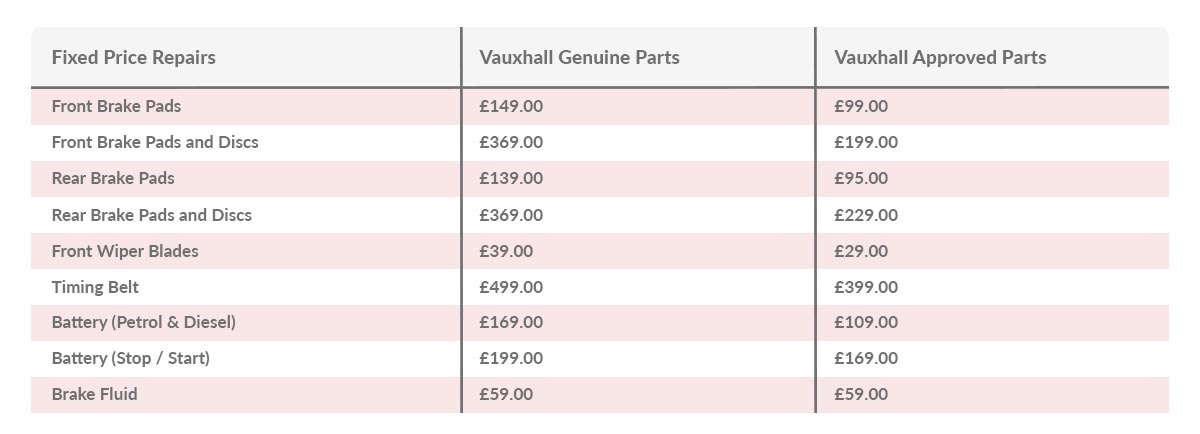
Task: Click Battery (Petrol & Diesel) label
Action: (144, 322)
